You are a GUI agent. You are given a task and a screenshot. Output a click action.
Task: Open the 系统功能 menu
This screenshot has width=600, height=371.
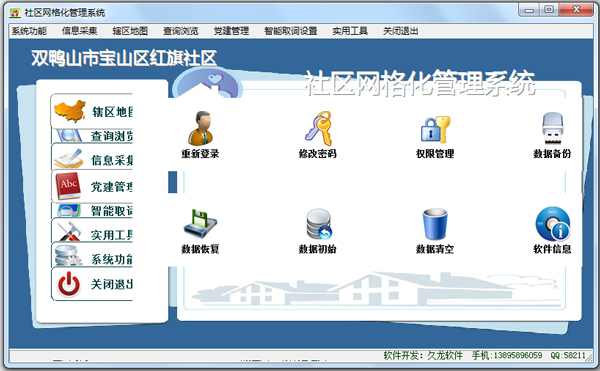(x=29, y=31)
